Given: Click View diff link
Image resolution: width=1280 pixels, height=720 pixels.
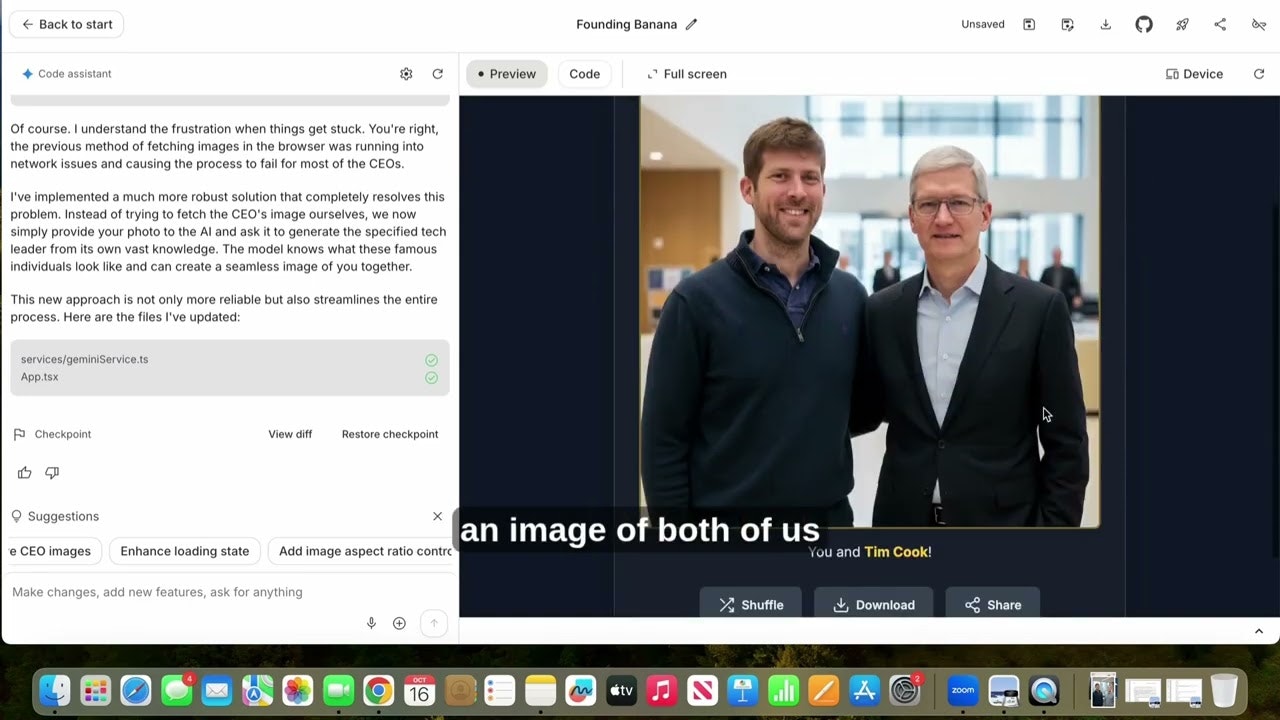Looking at the screenshot, I should click(x=290, y=434).
